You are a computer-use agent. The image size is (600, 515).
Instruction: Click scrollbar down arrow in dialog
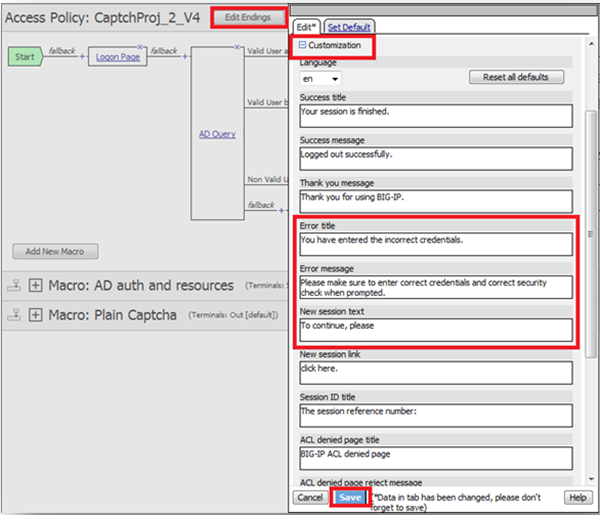click(591, 479)
